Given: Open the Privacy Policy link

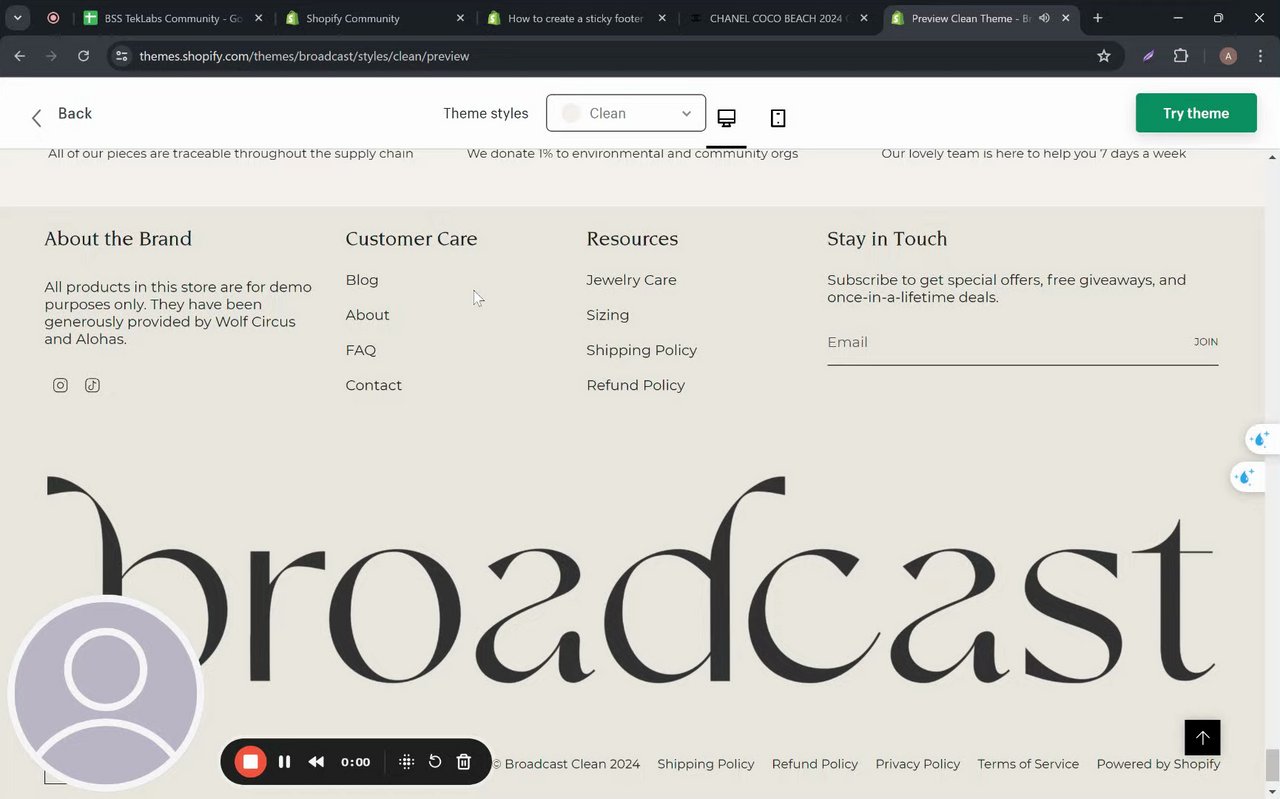Looking at the screenshot, I should [918, 764].
